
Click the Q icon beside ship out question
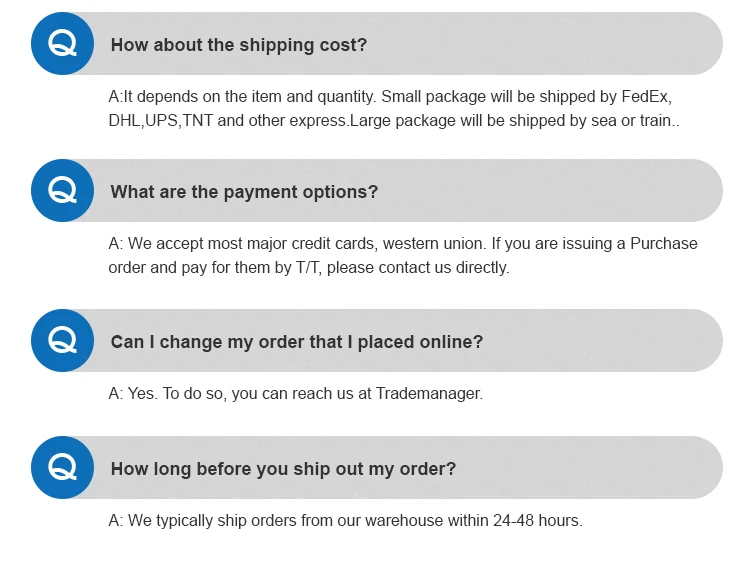coord(63,467)
